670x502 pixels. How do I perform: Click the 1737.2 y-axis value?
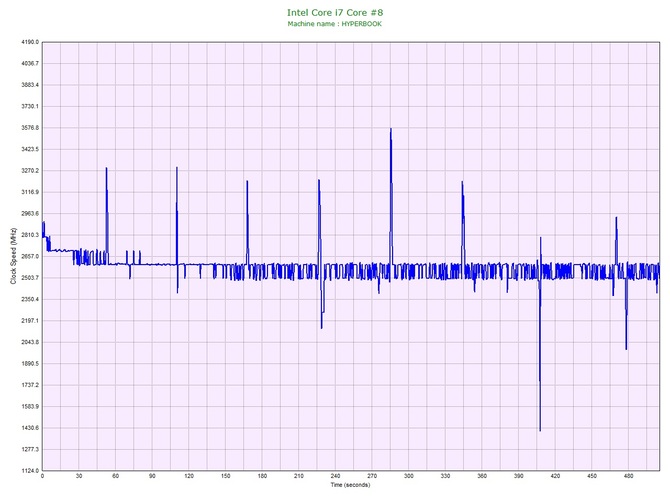click(30, 385)
